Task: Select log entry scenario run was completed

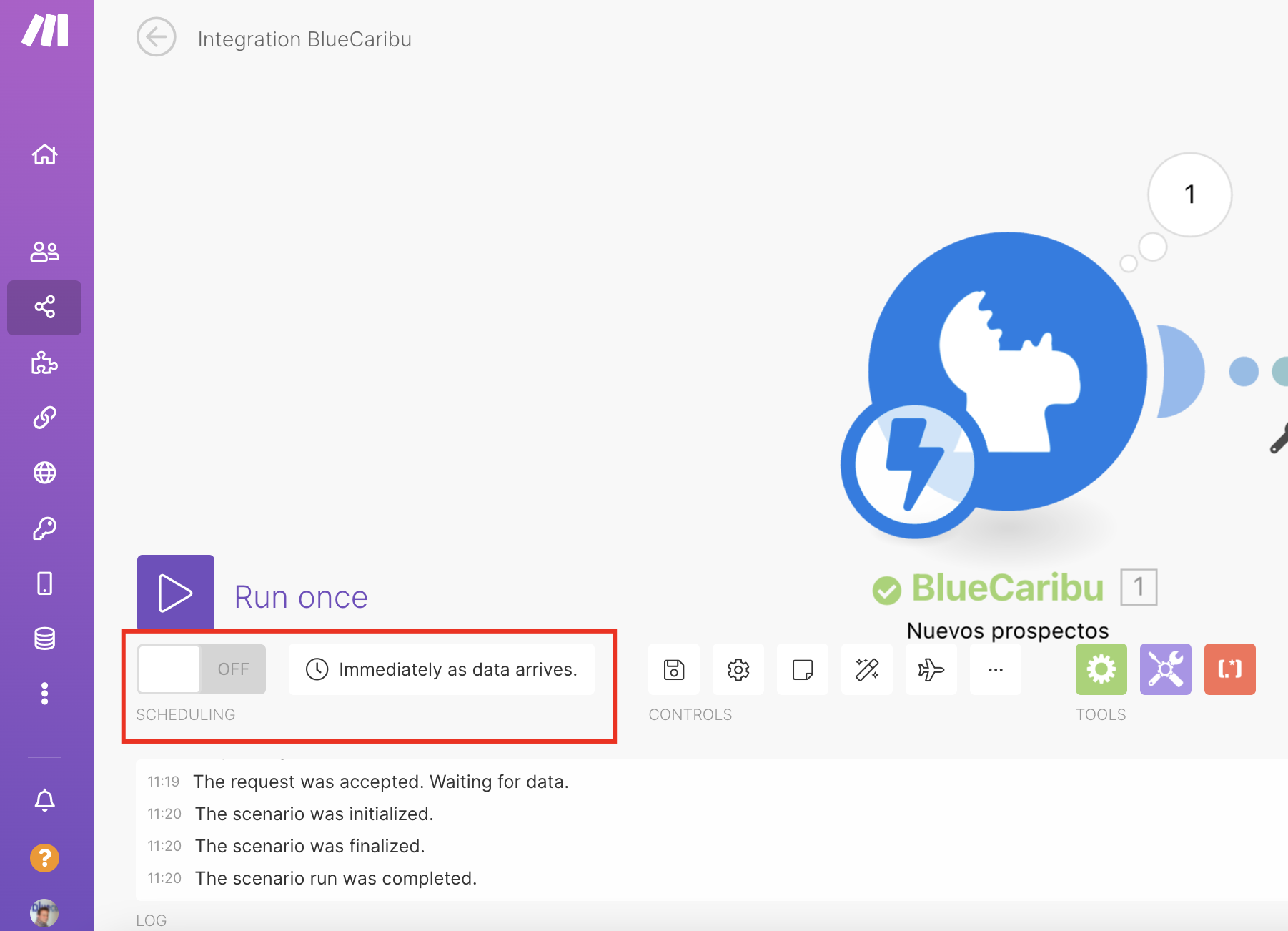Action: [336, 878]
